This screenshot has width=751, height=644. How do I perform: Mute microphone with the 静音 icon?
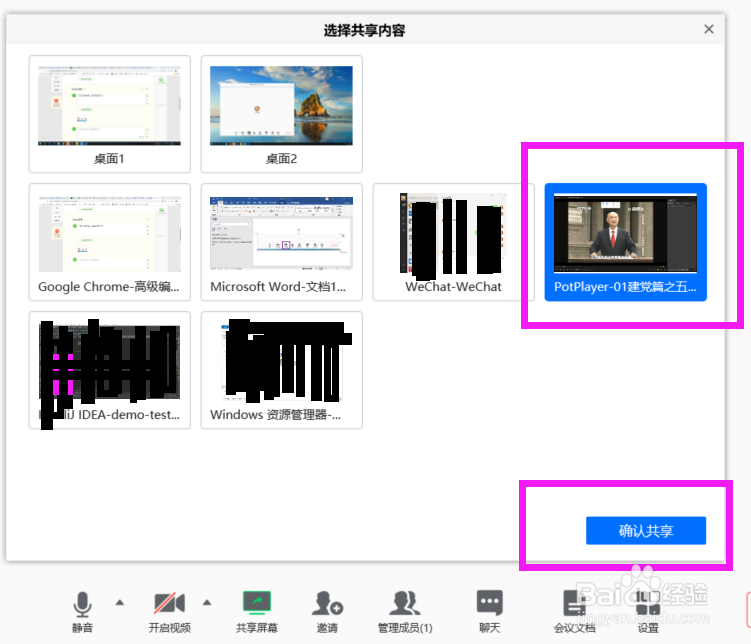click(x=82, y=604)
